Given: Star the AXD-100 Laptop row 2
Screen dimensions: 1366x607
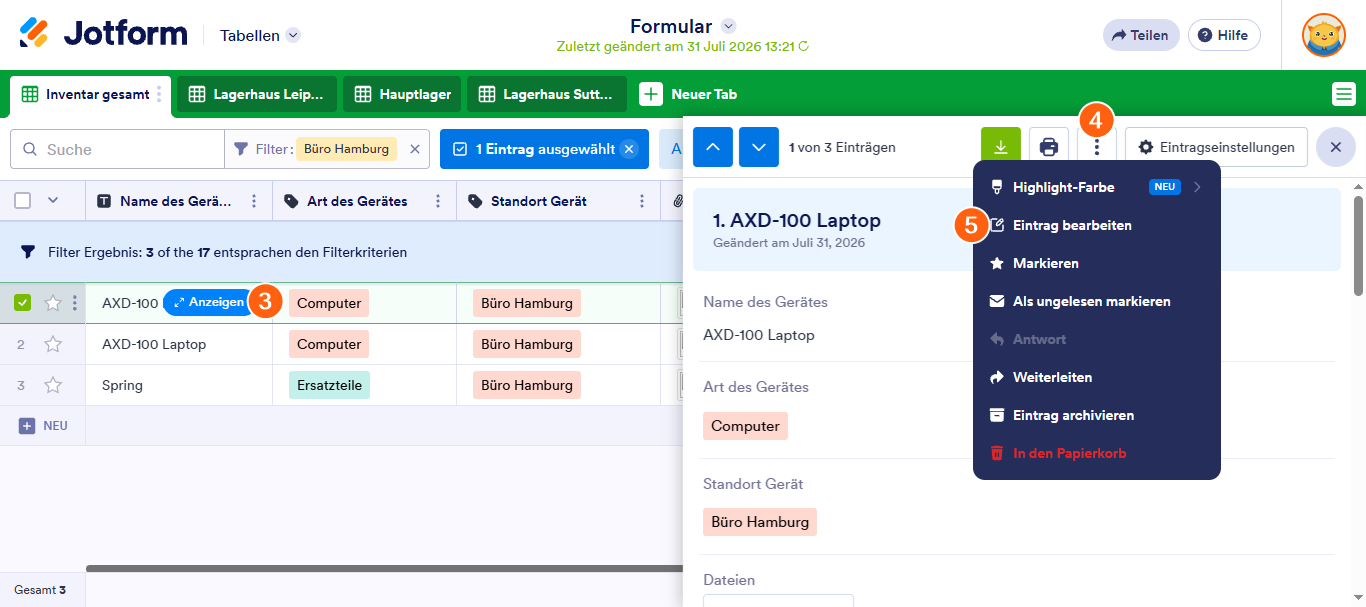Looking at the screenshot, I should tap(53, 344).
